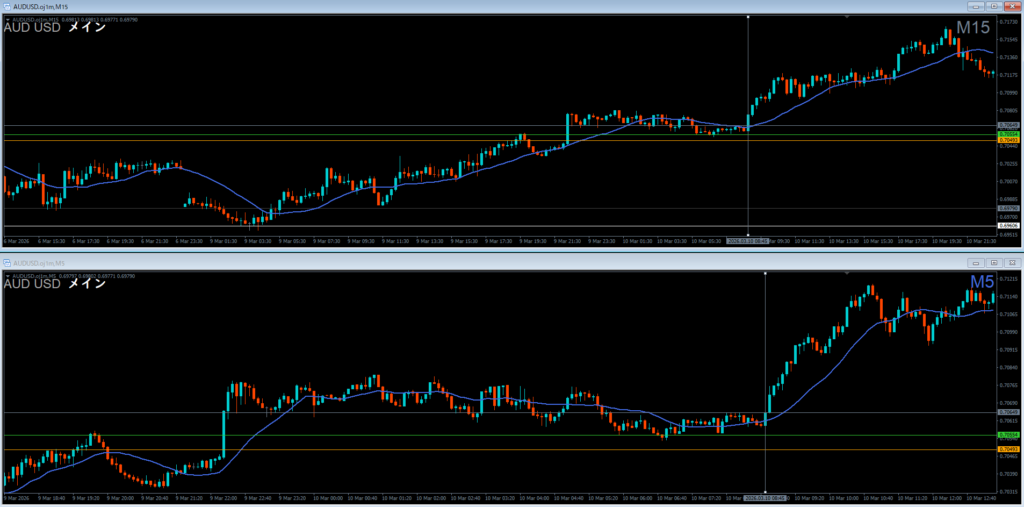1024x507 pixels.
Task: Close the AUDUSD M5 chart window
Action: 1012,262
